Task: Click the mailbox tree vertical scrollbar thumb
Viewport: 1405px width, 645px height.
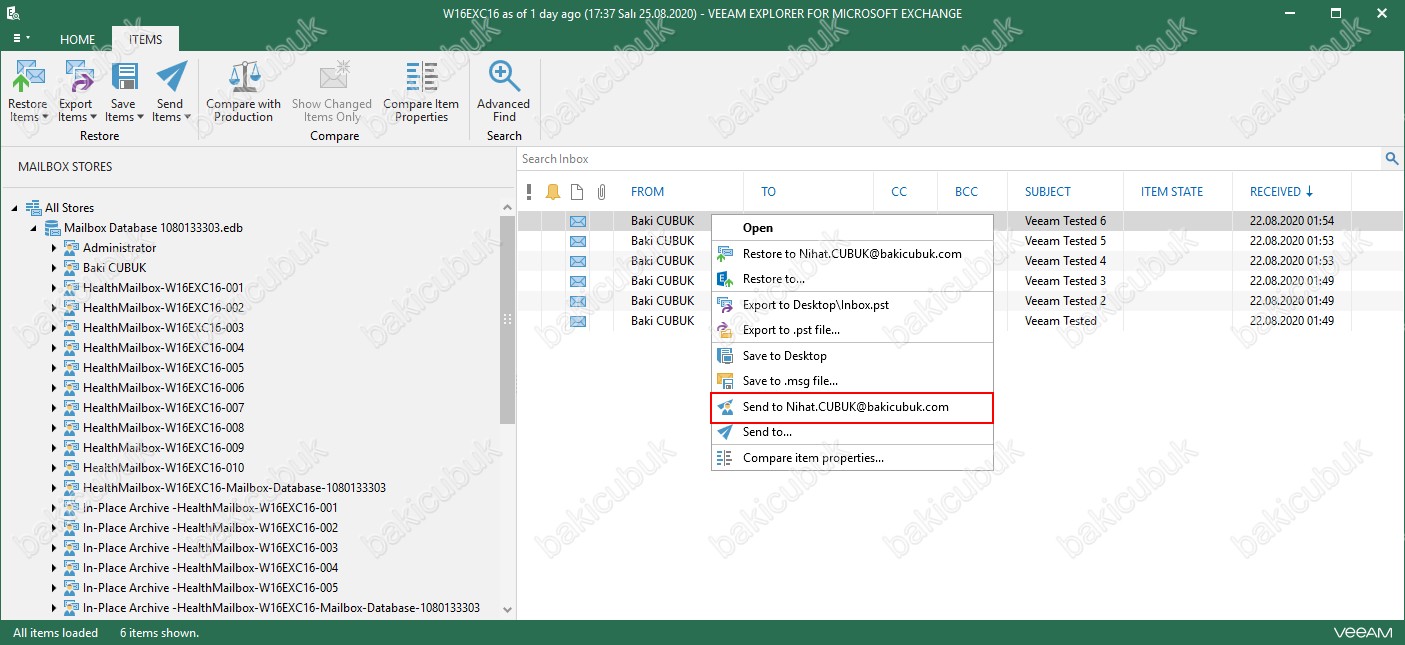Action: click(x=507, y=320)
